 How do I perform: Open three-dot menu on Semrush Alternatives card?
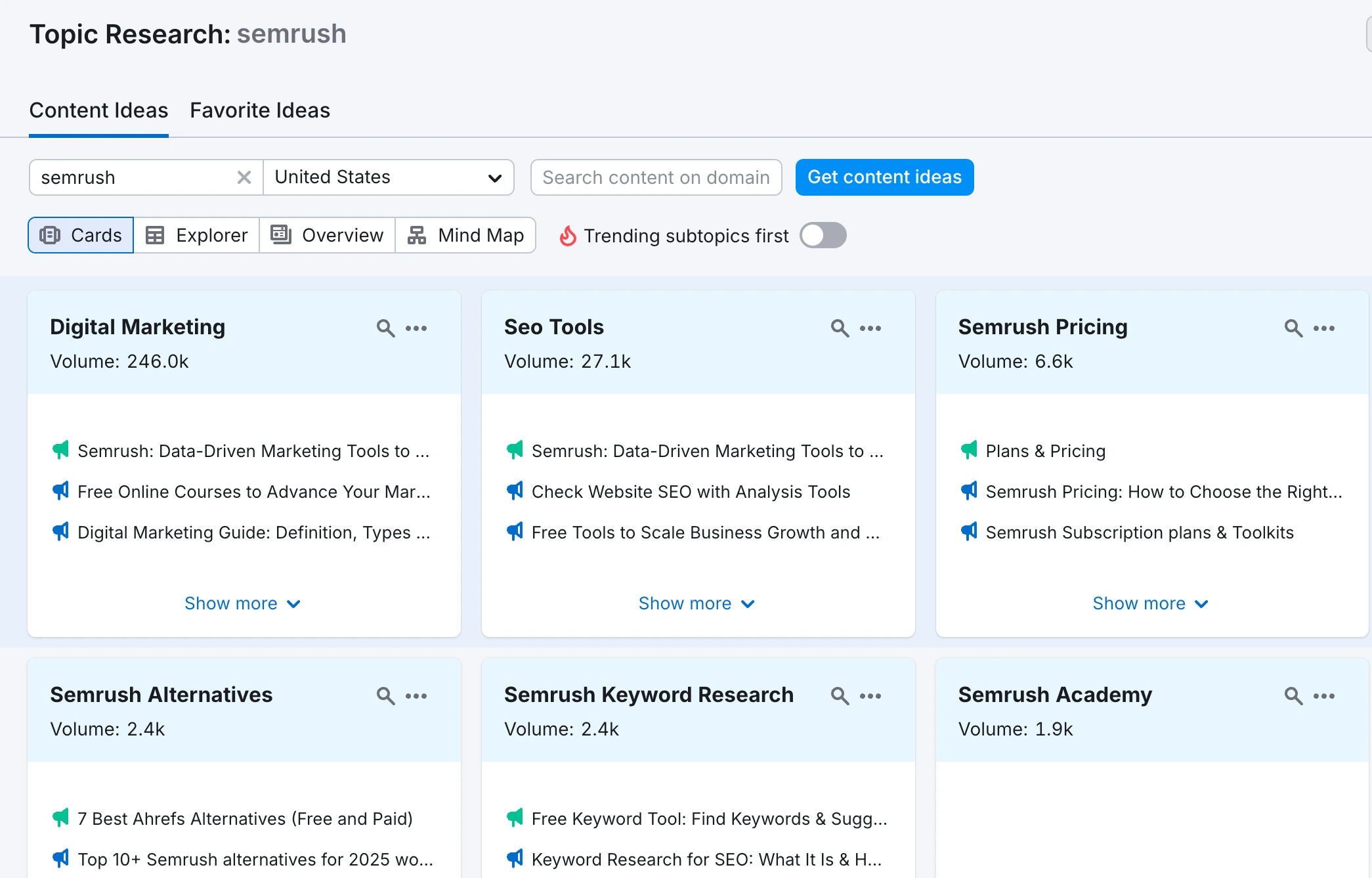click(416, 695)
